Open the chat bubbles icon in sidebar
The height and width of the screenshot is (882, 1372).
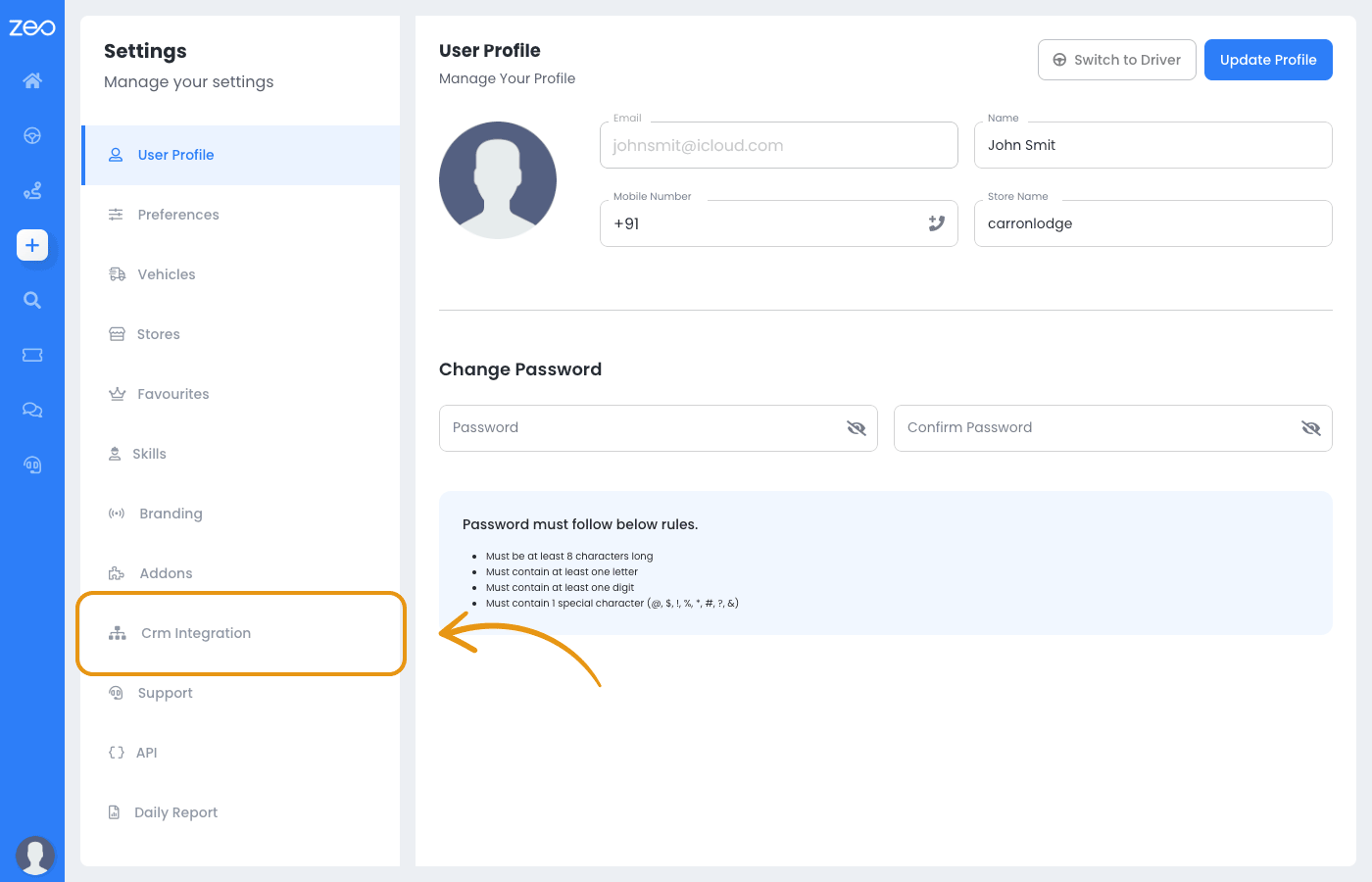coord(32,410)
